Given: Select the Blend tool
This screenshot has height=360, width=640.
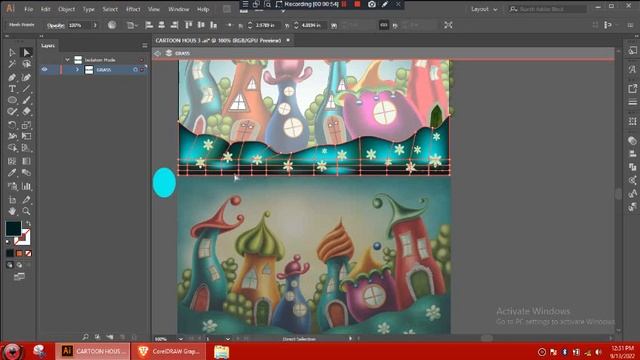Looking at the screenshot, I should point(27,173).
